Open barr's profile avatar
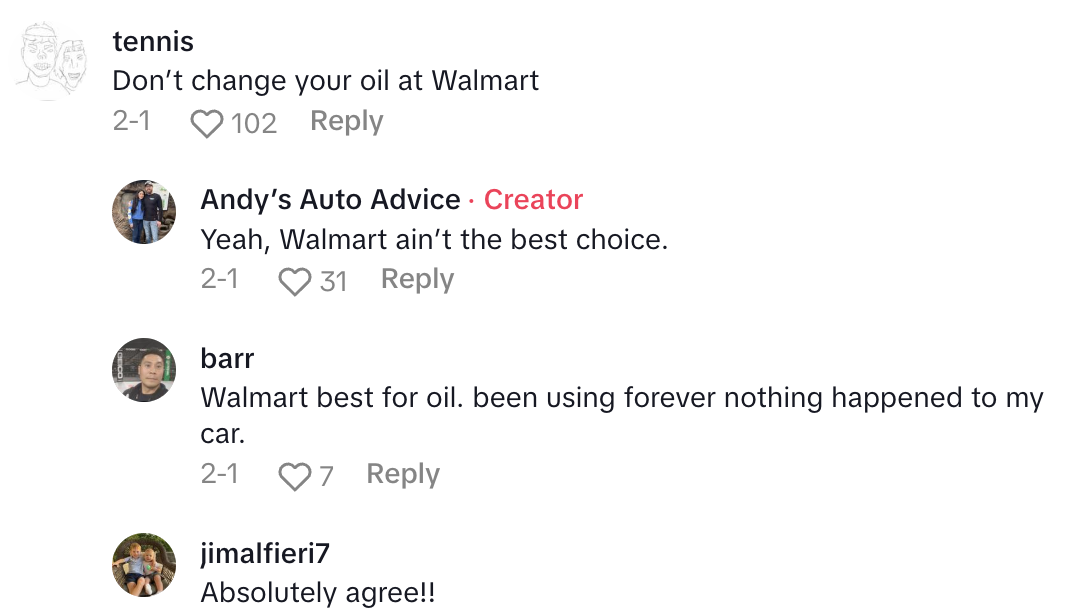The width and height of the screenshot is (1066, 614). tap(144, 369)
